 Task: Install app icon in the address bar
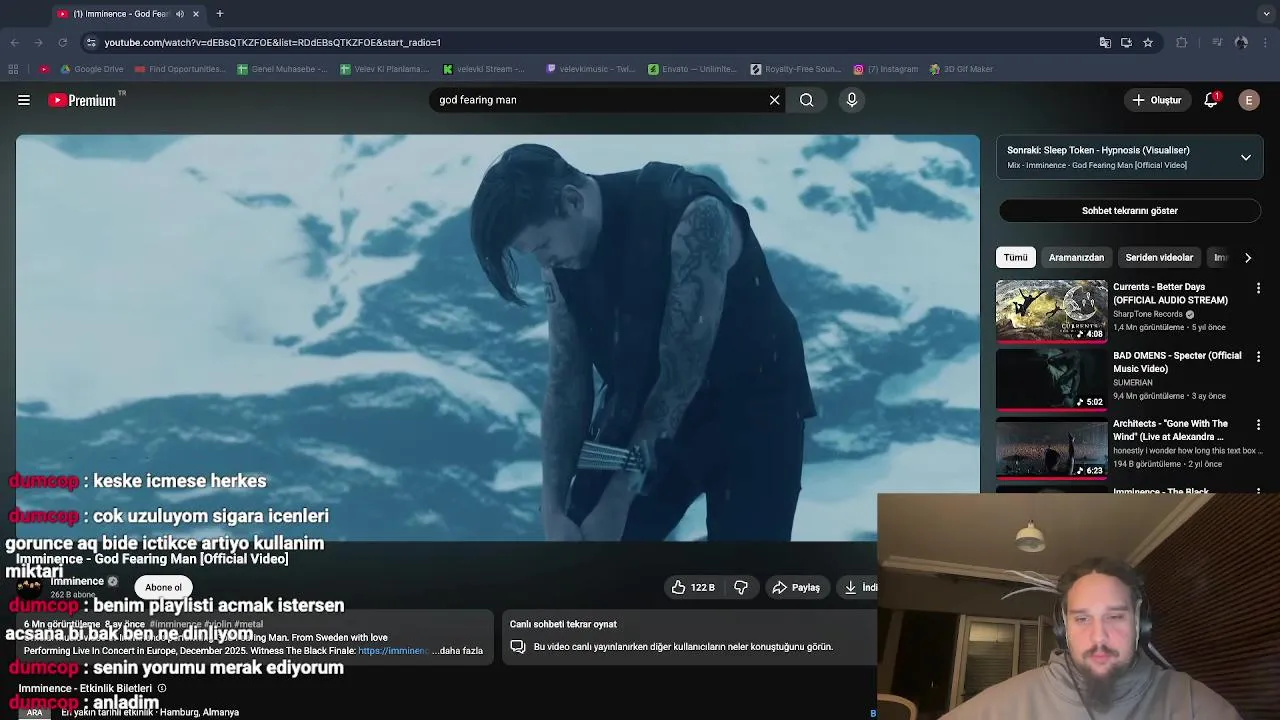(1126, 43)
